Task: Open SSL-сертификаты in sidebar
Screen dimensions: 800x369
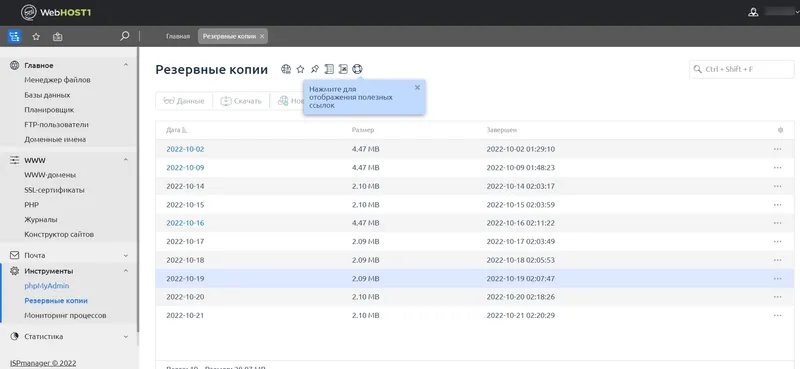Action: click(x=55, y=190)
